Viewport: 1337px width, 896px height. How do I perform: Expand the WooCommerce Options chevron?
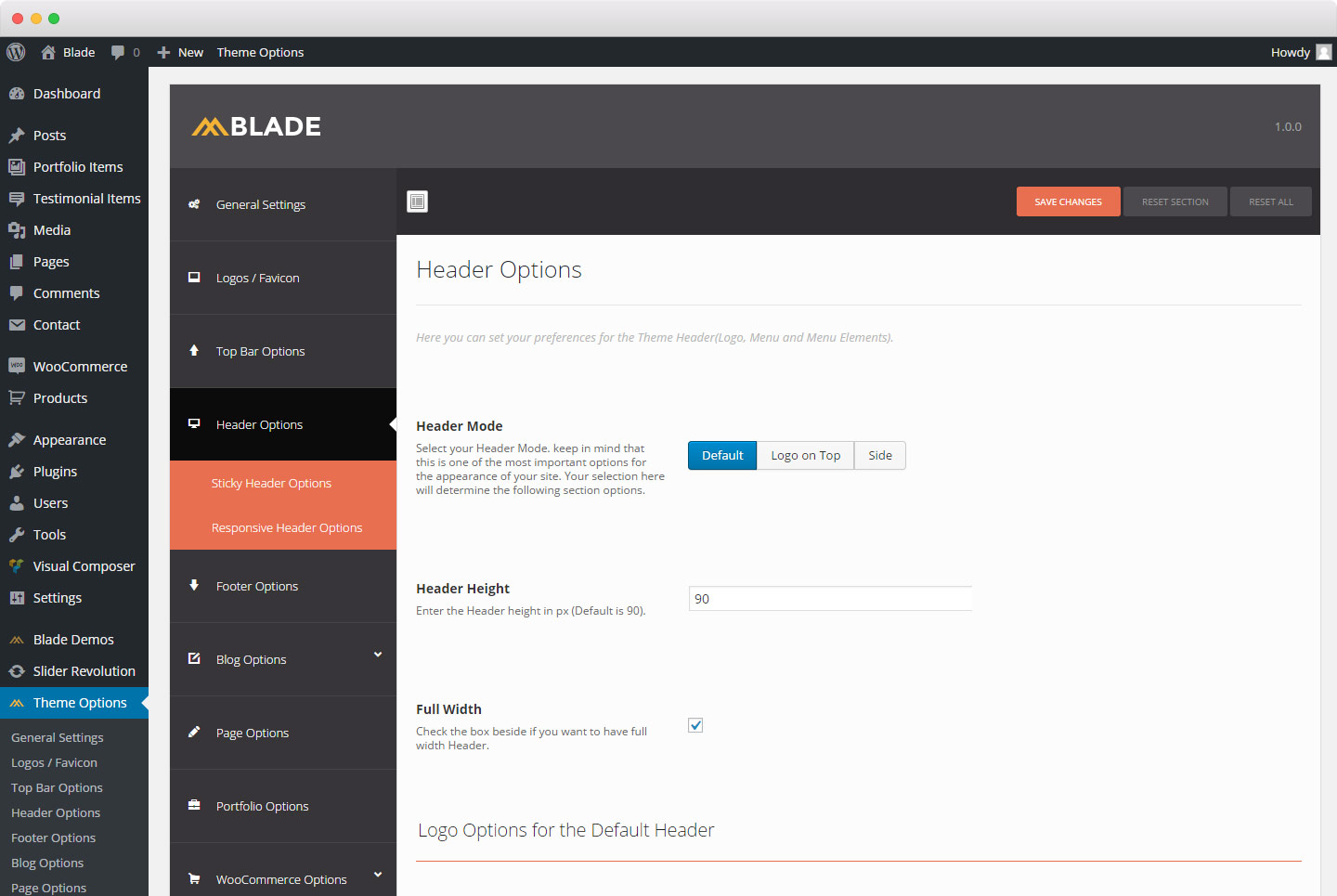click(378, 875)
